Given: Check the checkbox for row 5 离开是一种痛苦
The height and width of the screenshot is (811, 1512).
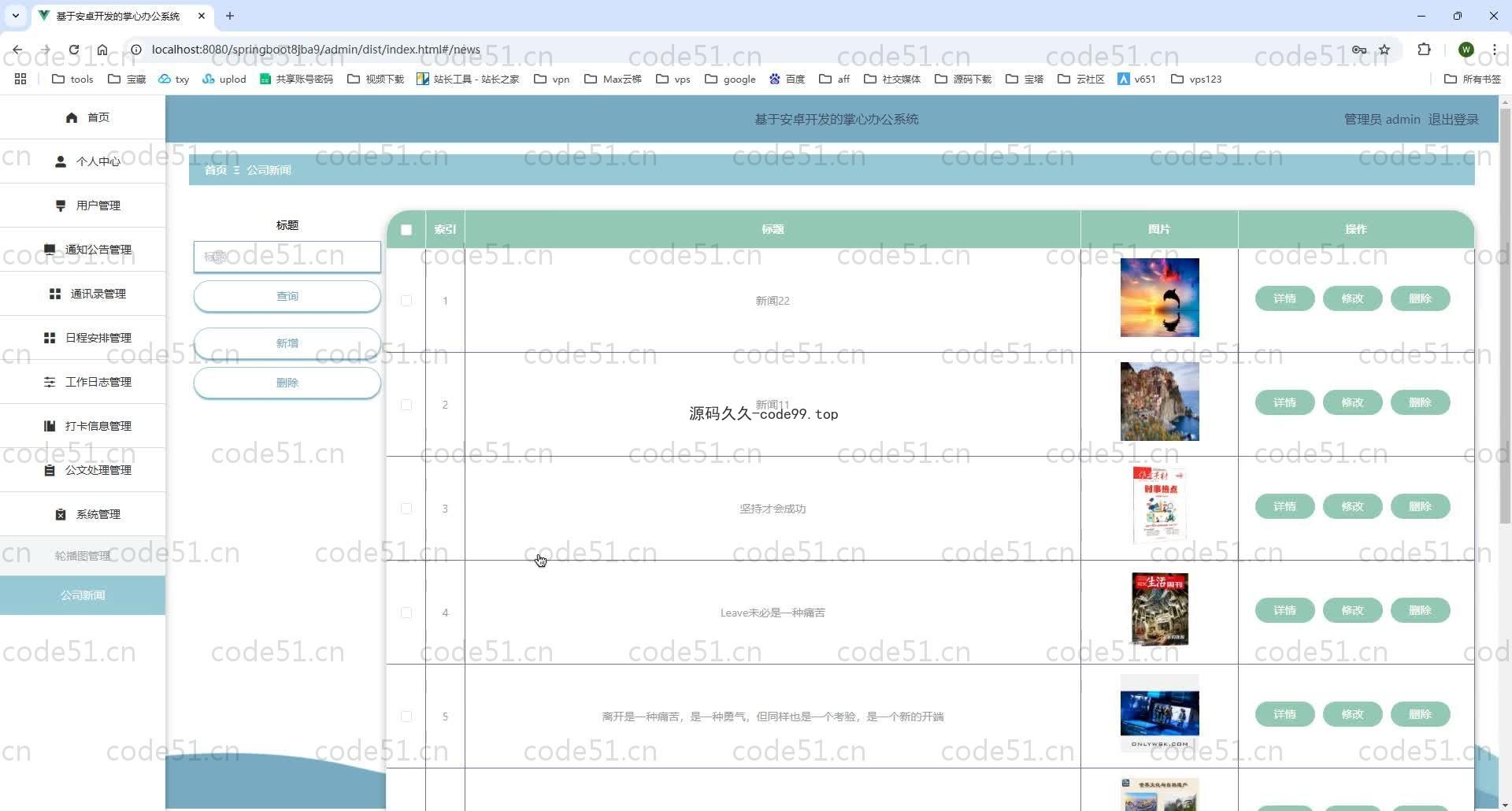Looking at the screenshot, I should [x=406, y=717].
